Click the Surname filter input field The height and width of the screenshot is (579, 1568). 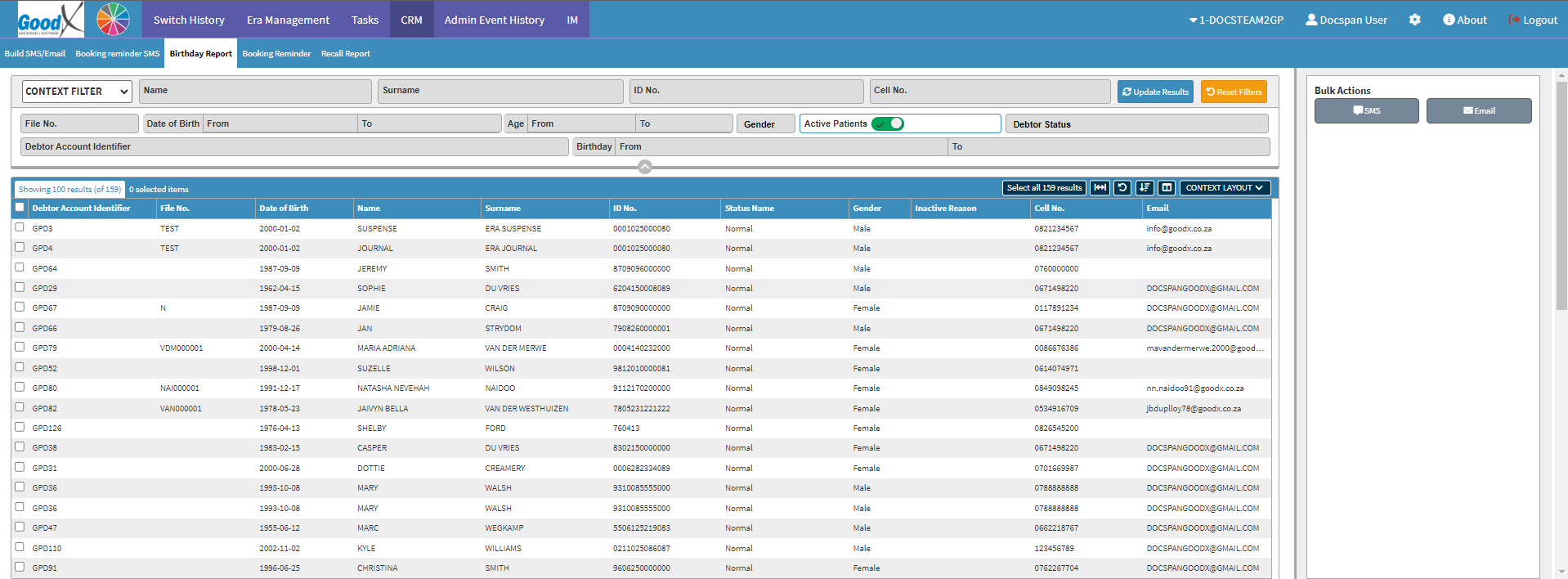click(500, 92)
